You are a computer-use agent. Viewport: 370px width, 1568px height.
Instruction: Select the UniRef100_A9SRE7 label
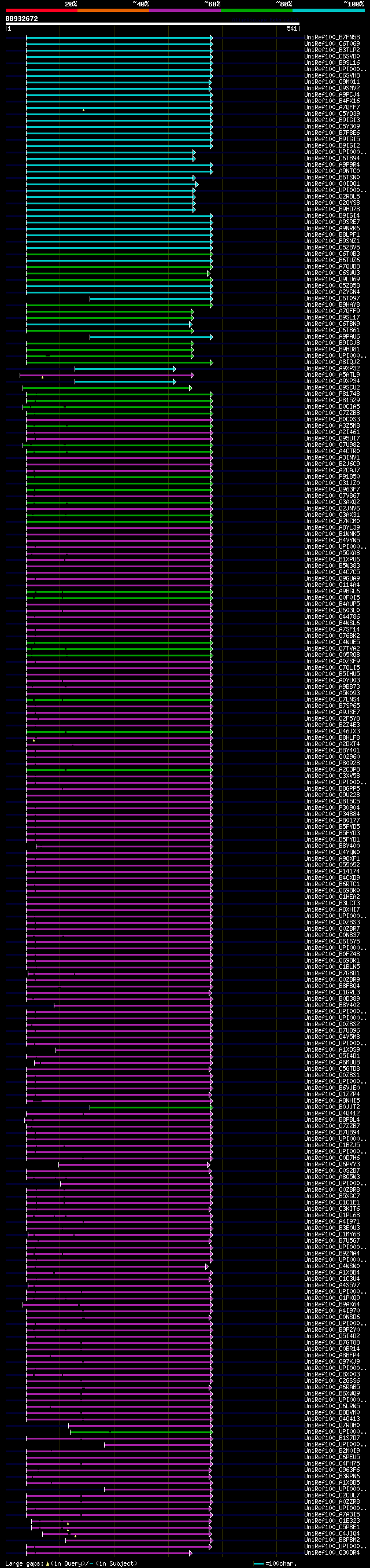(x=332, y=222)
